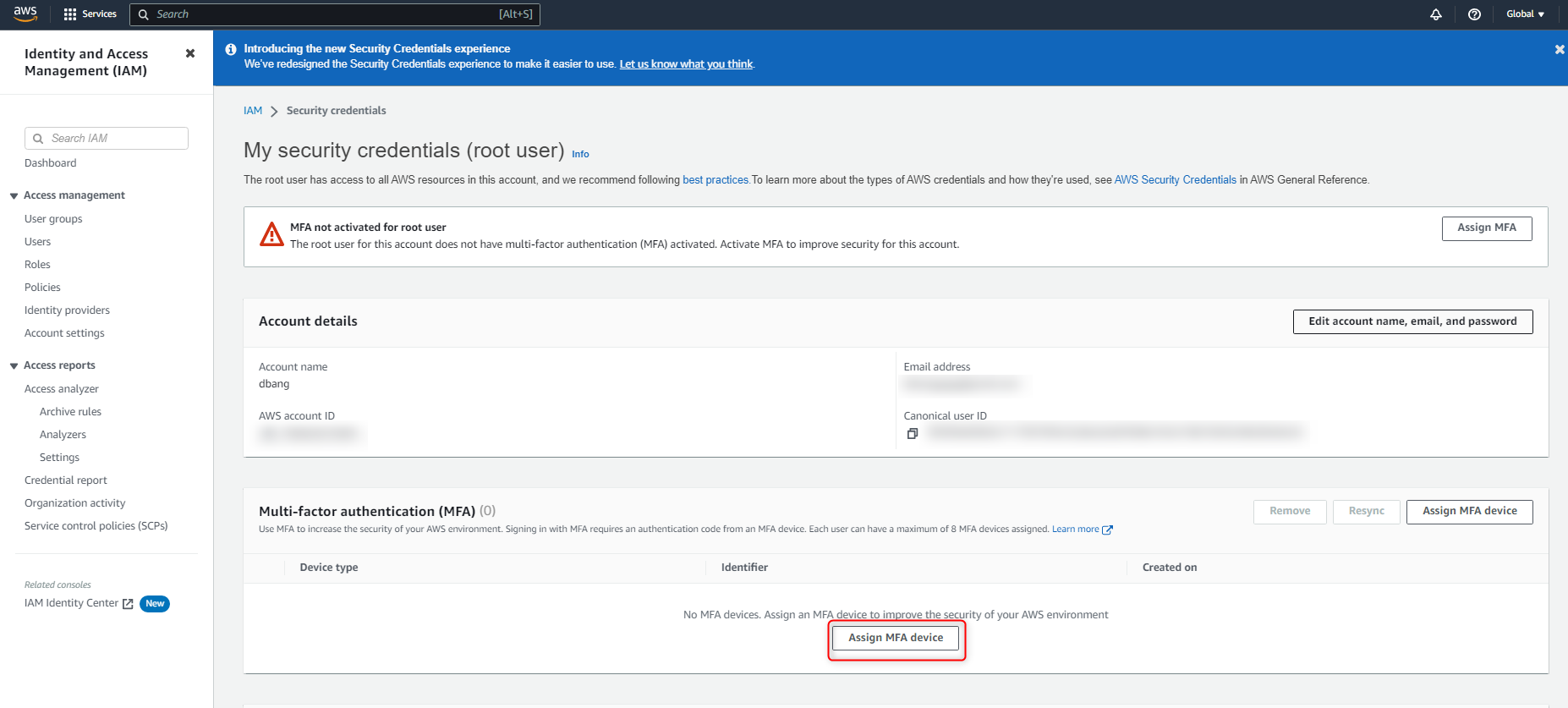The image size is (1568, 708).
Task: Click the magnifier in Search IAM box
Action: point(38,139)
